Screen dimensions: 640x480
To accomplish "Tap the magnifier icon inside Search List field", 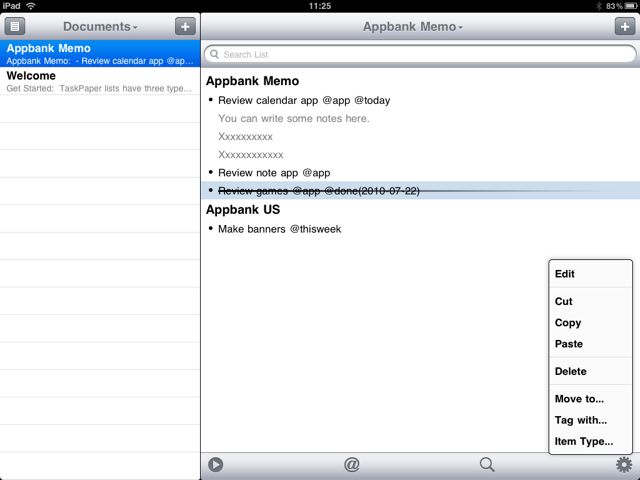I will click(214, 54).
